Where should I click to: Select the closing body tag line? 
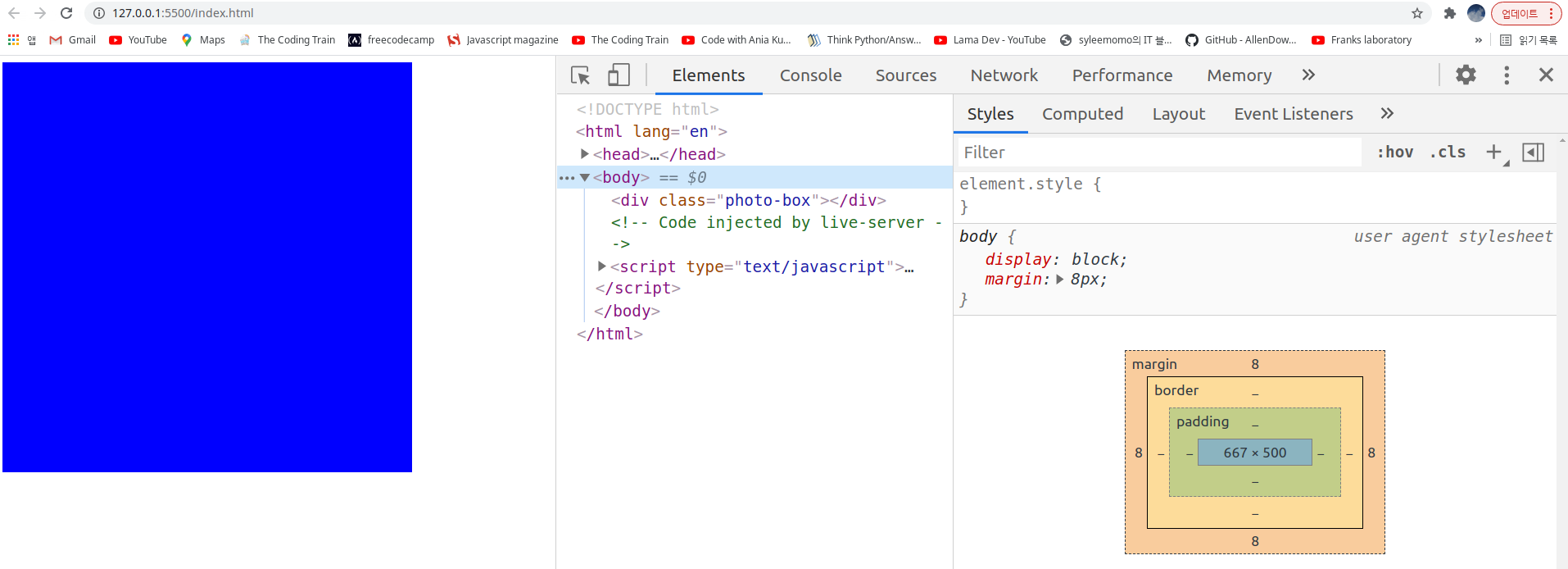(627, 311)
